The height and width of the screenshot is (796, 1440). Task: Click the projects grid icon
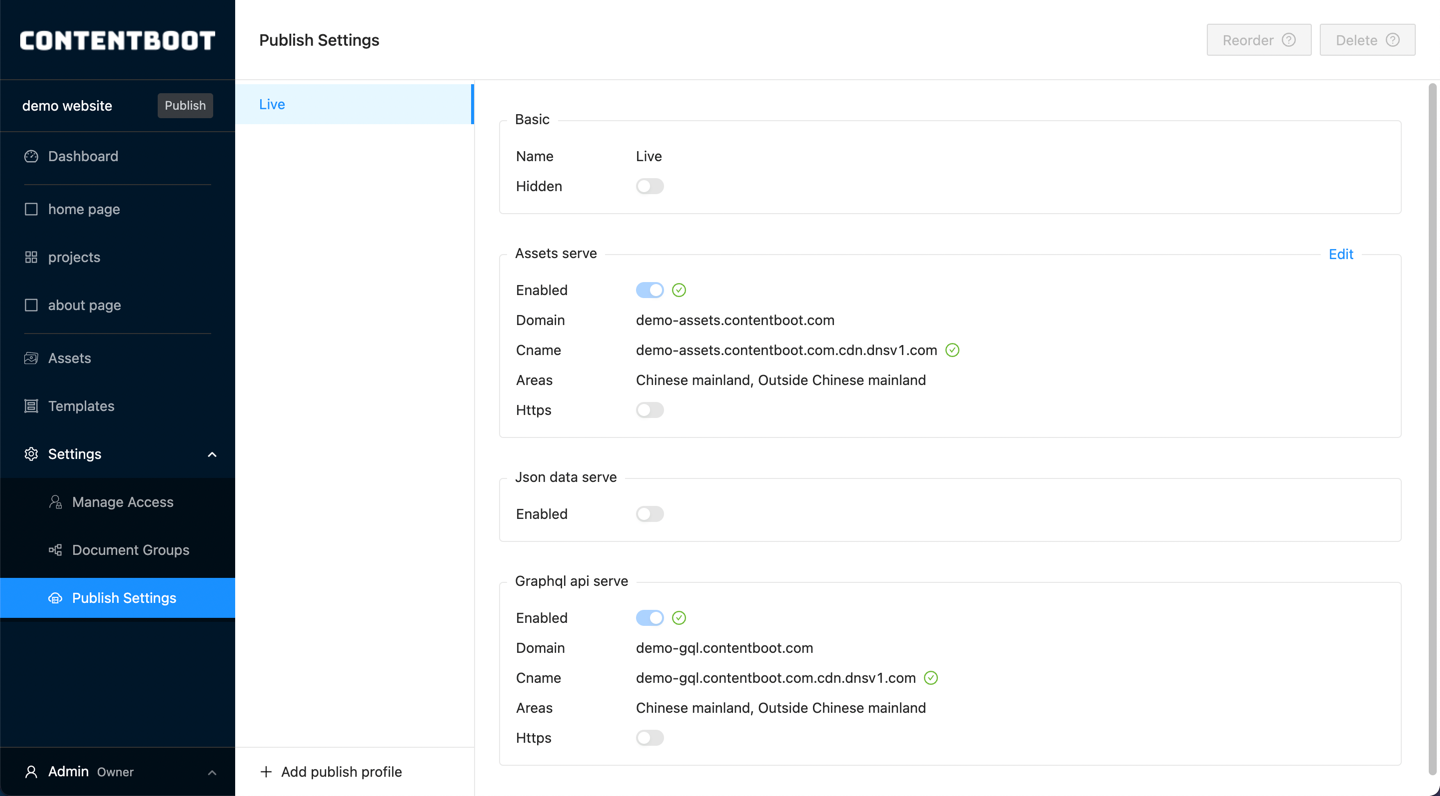click(x=31, y=257)
